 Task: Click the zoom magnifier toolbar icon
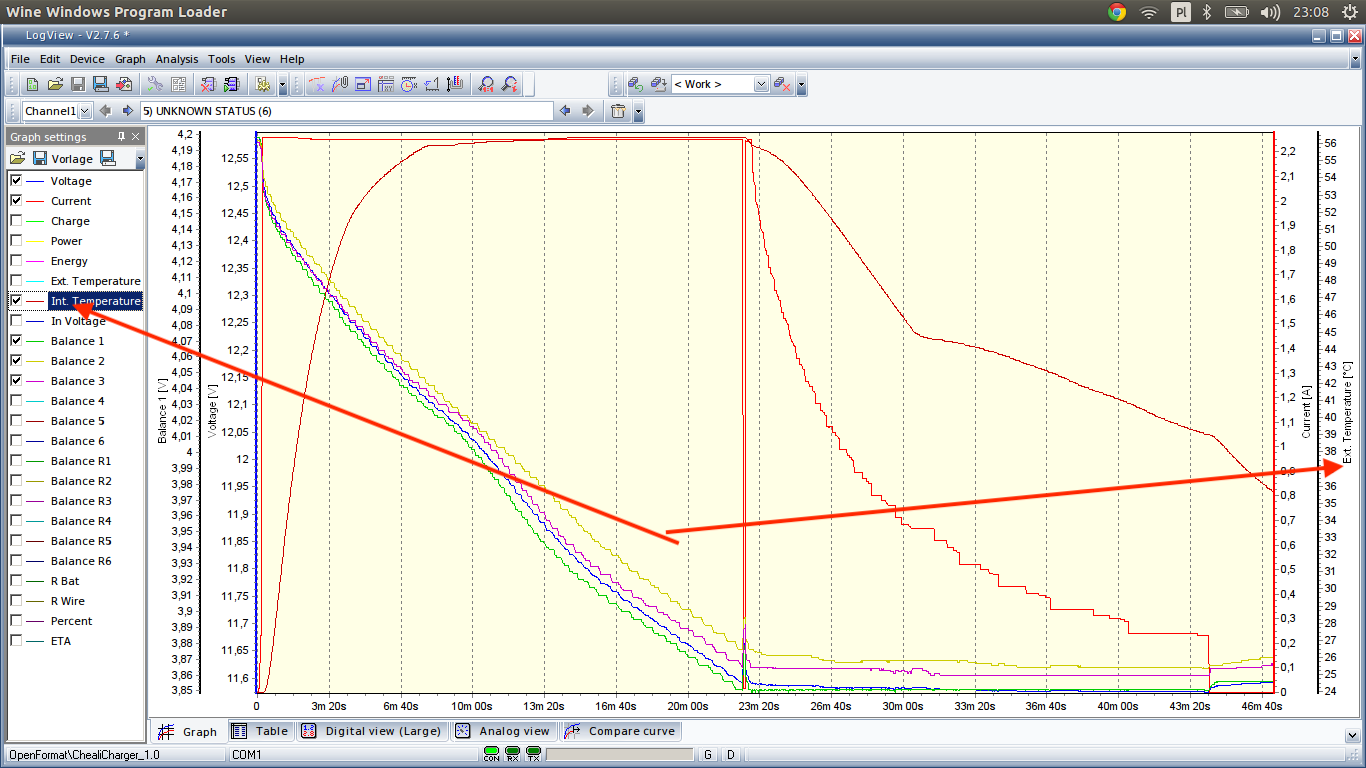click(x=486, y=85)
